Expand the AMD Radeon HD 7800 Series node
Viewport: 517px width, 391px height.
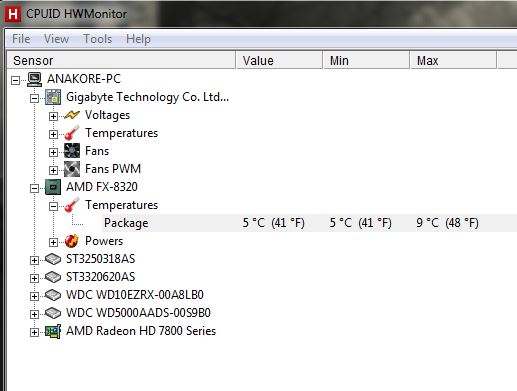(x=34, y=332)
